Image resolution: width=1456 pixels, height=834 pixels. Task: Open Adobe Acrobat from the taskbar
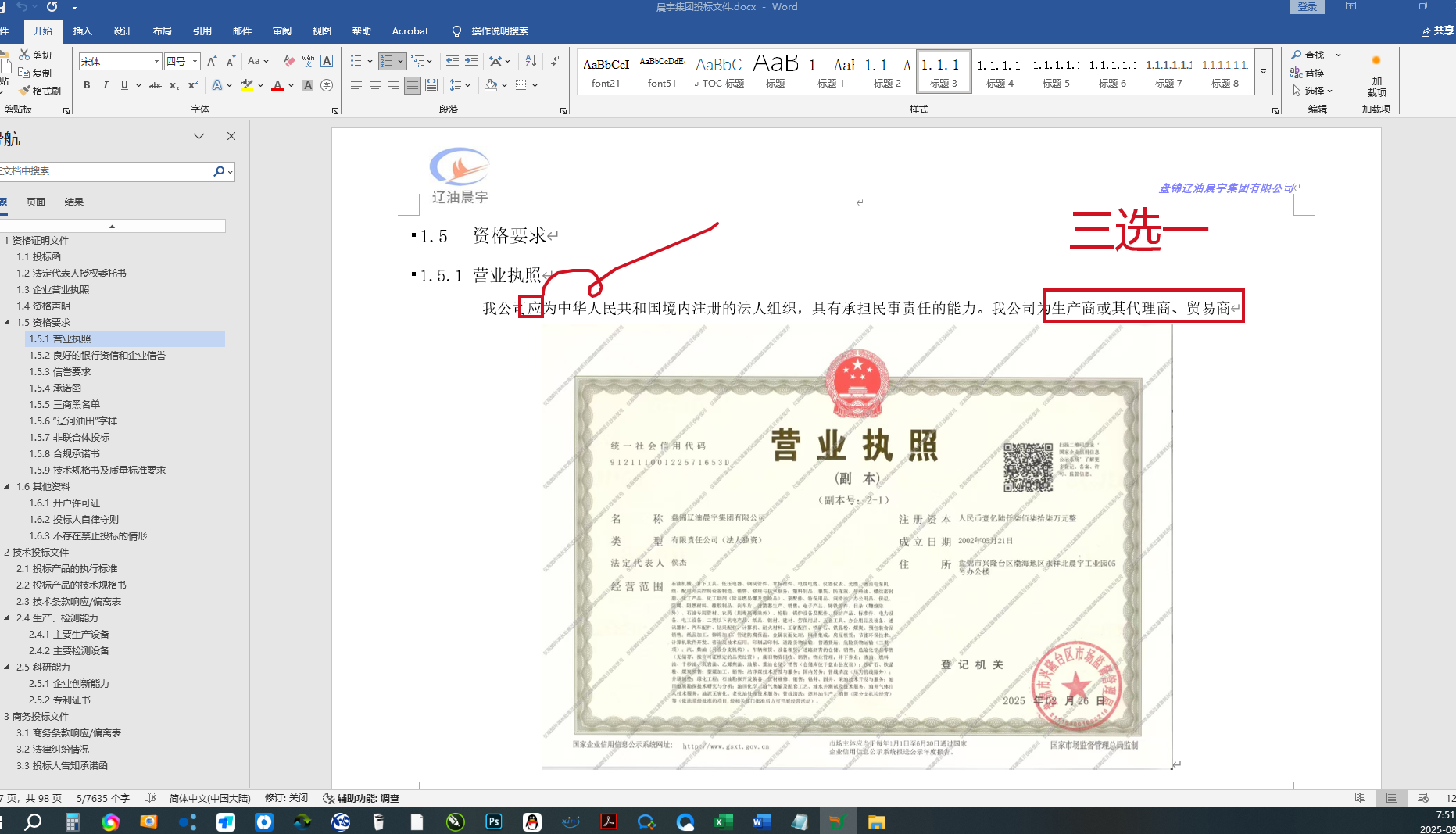tap(608, 821)
